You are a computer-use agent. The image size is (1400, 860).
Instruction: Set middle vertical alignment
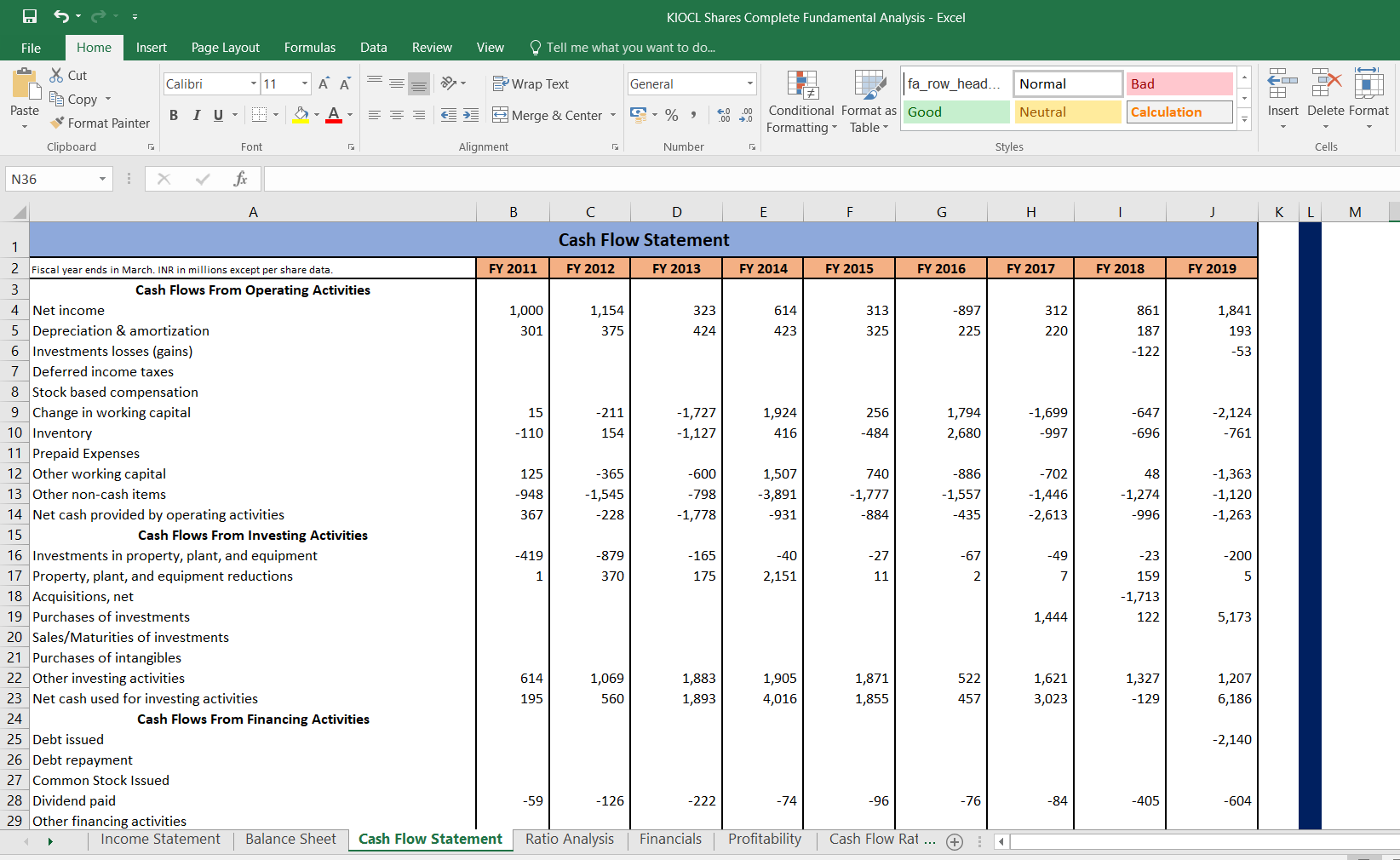point(397,83)
